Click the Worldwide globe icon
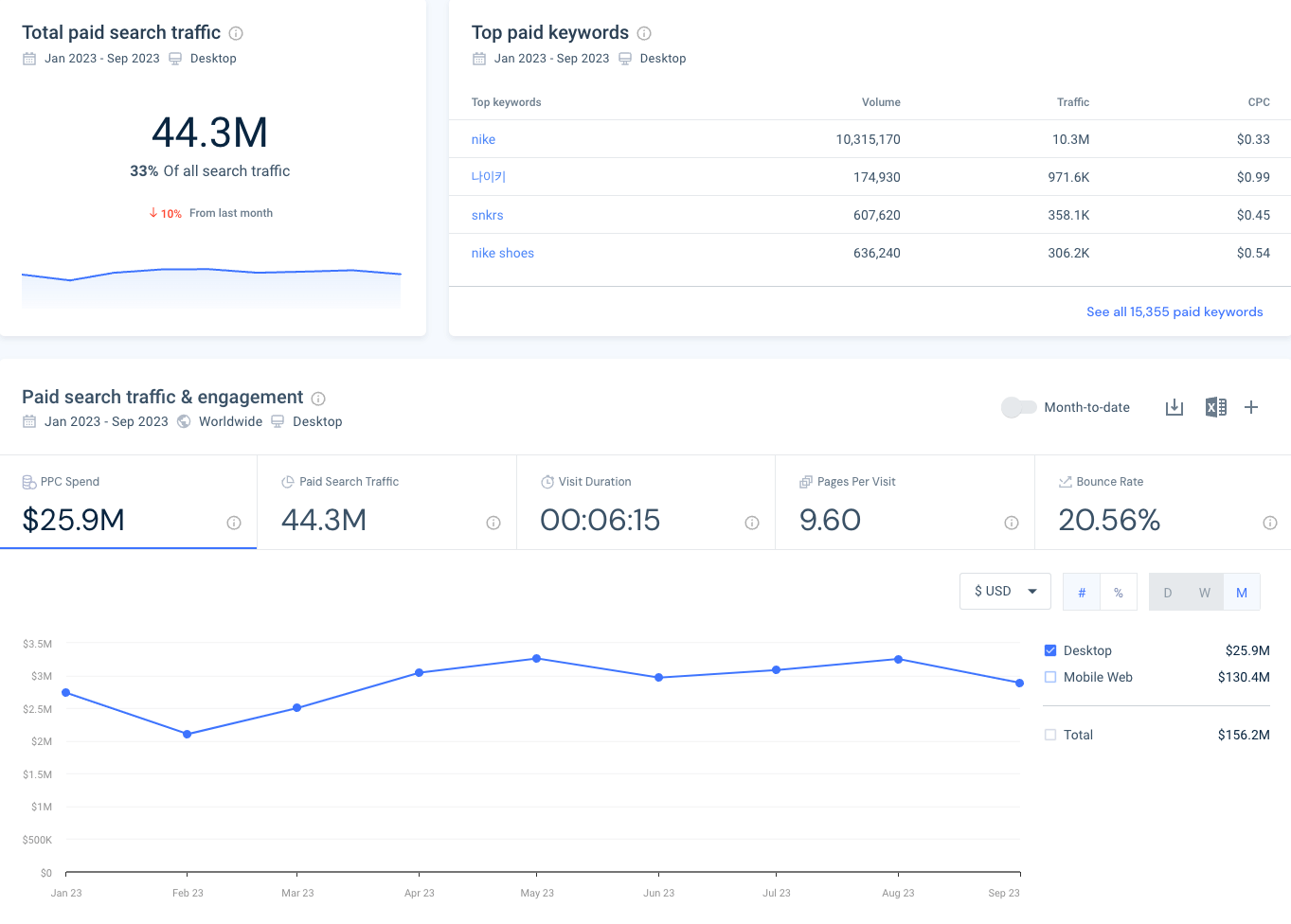This screenshot has width=1291, height=924. click(x=184, y=421)
